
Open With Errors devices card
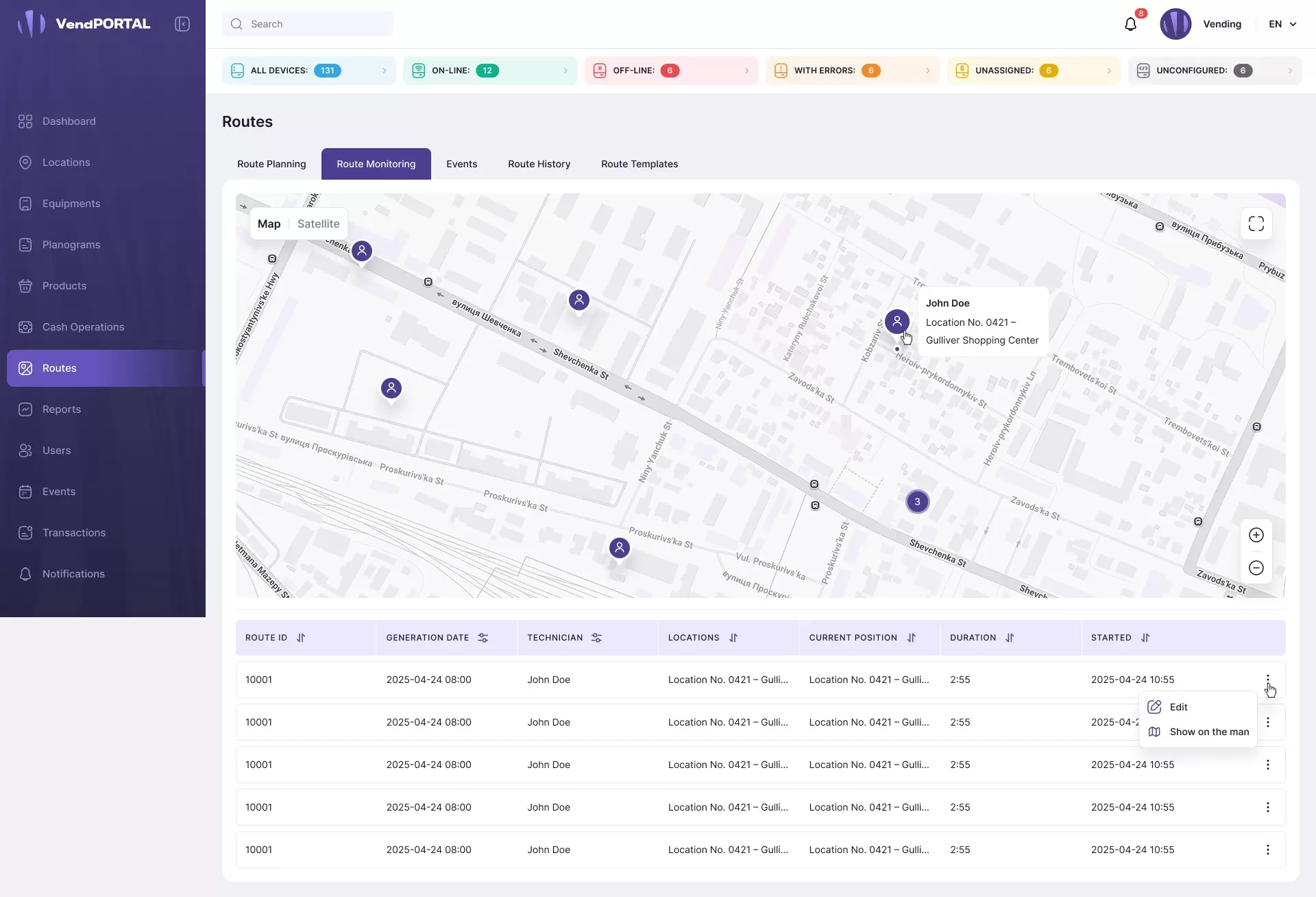[851, 71]
